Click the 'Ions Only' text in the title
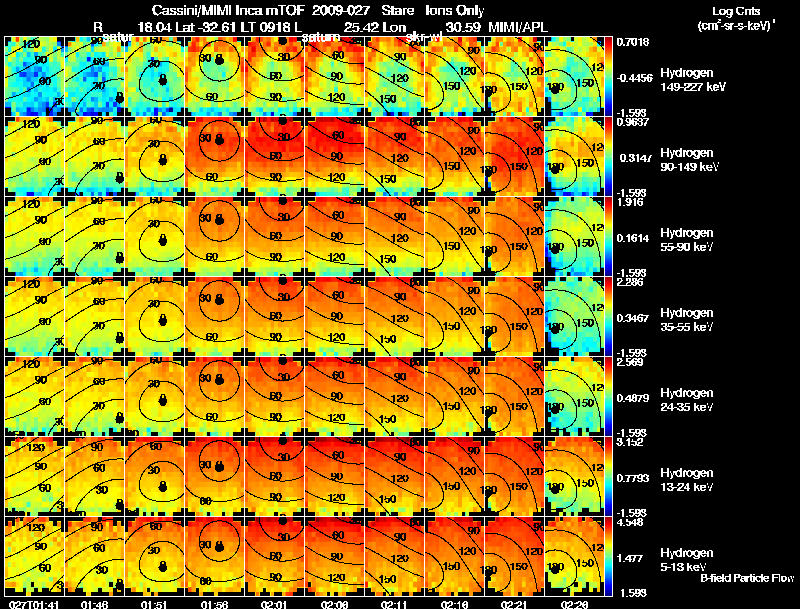This screenshot has height=609, width=800. [x=455, y=11]
